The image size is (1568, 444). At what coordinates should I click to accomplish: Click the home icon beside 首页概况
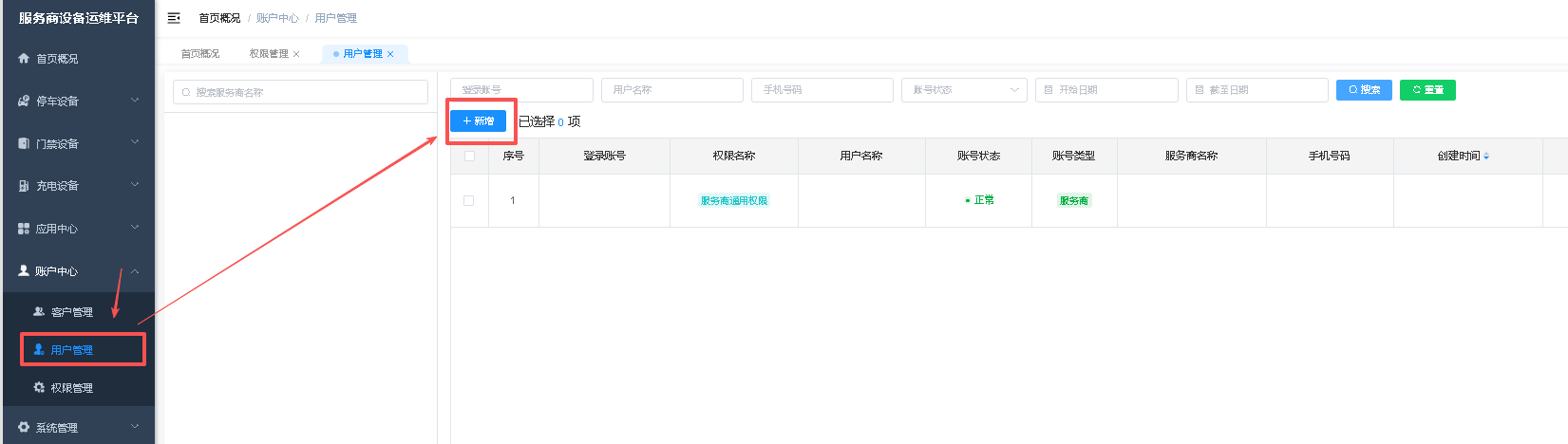pos(24,58)
